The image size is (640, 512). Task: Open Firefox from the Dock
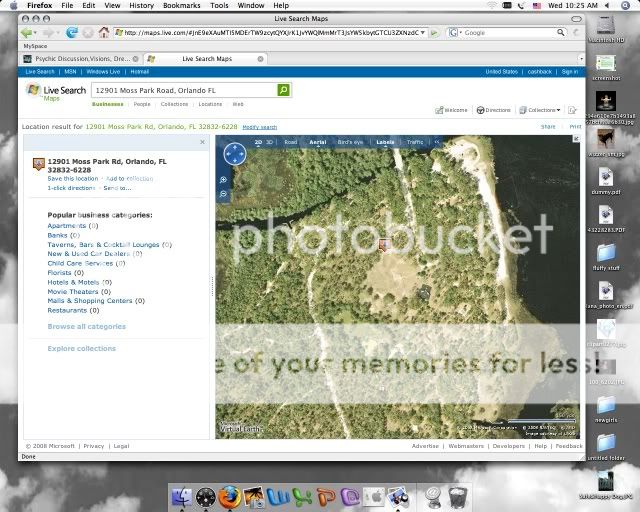230,495
